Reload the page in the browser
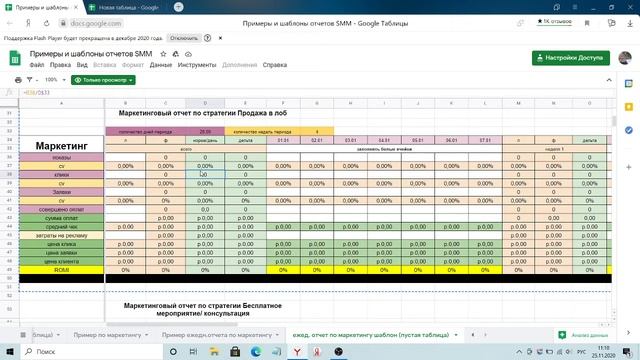The height and width of the screenshot is (360, 640). [46, 23]
